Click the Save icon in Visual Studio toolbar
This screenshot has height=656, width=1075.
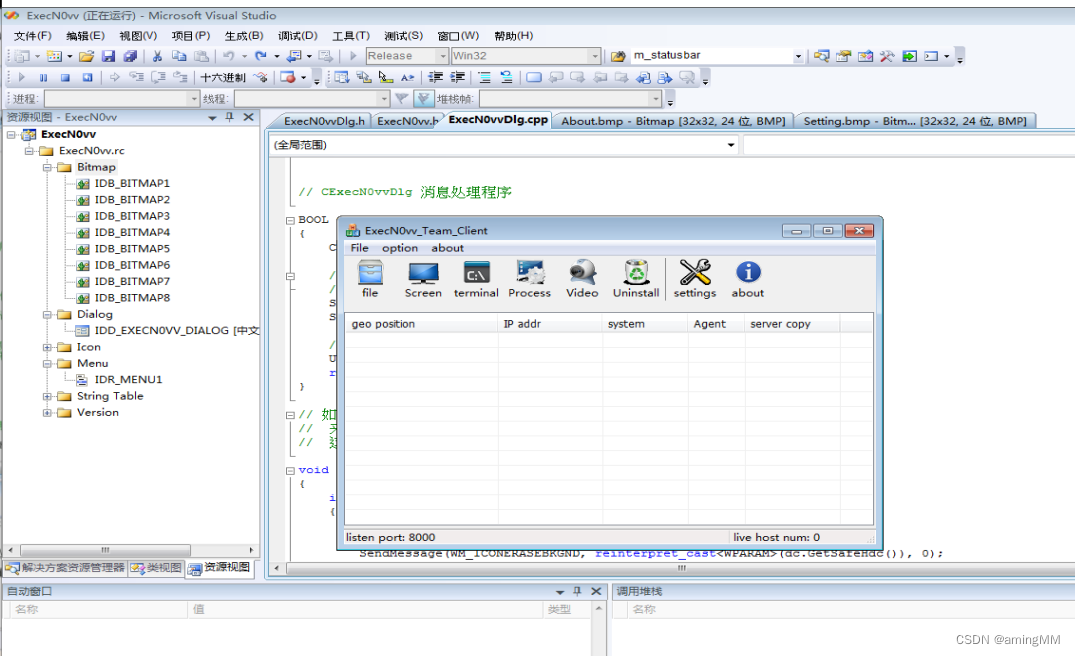(108, 56)
